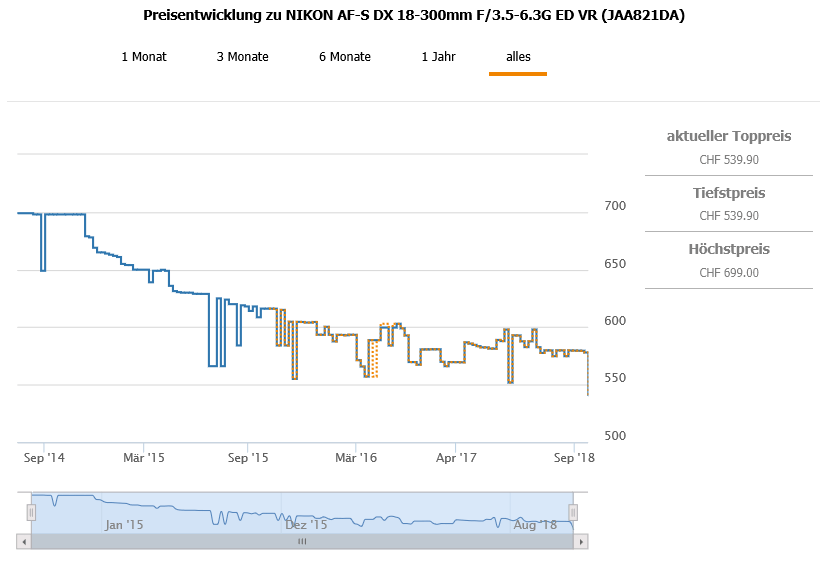Select the 1 Monat time range
Image resolution: width=820 pixels, height=568 pixels.
[x=144, y=57]
